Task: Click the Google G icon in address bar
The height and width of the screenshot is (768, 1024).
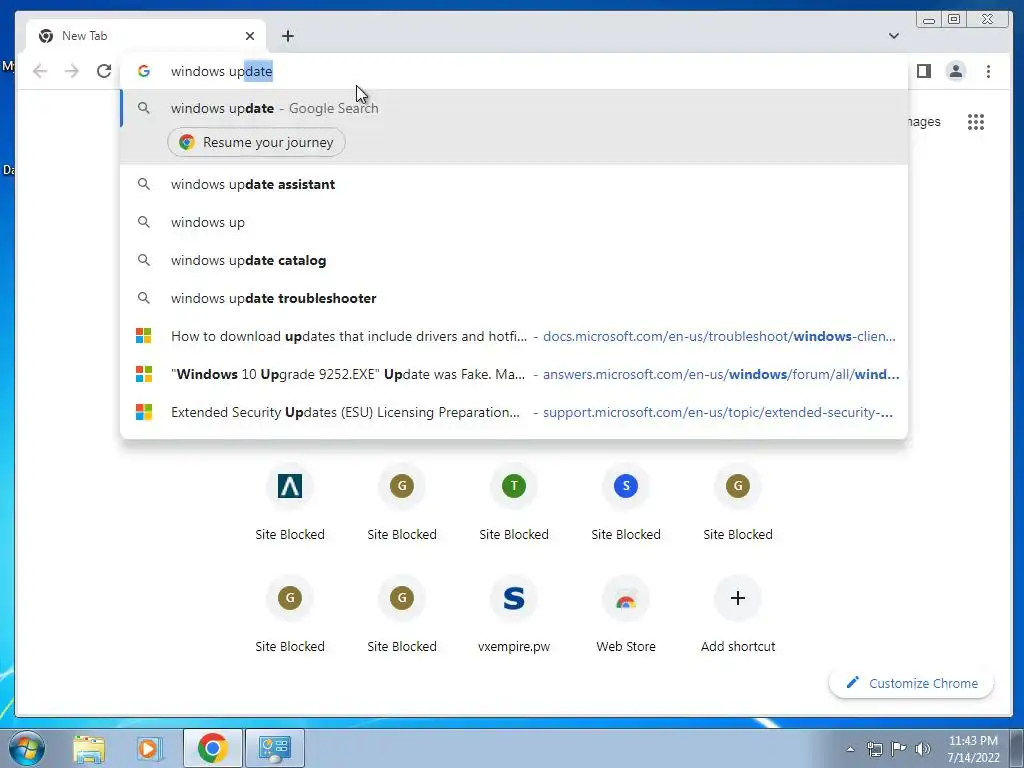Action: point(144,71)
